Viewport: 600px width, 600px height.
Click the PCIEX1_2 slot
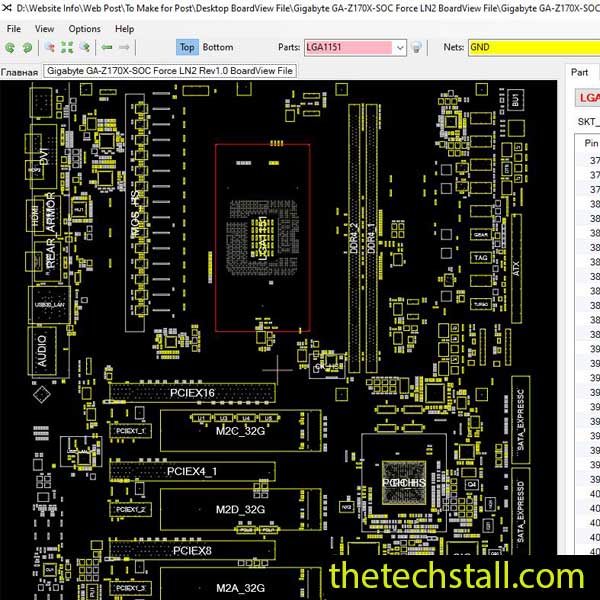pyautogui.click(x=130, y=509)
